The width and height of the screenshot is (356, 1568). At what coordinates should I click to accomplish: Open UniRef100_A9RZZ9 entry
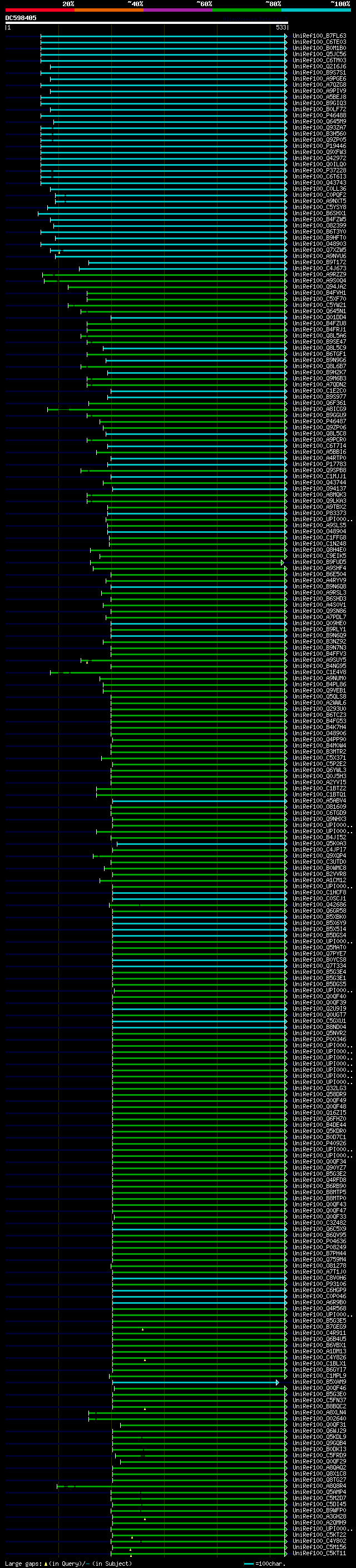point(319,275)
